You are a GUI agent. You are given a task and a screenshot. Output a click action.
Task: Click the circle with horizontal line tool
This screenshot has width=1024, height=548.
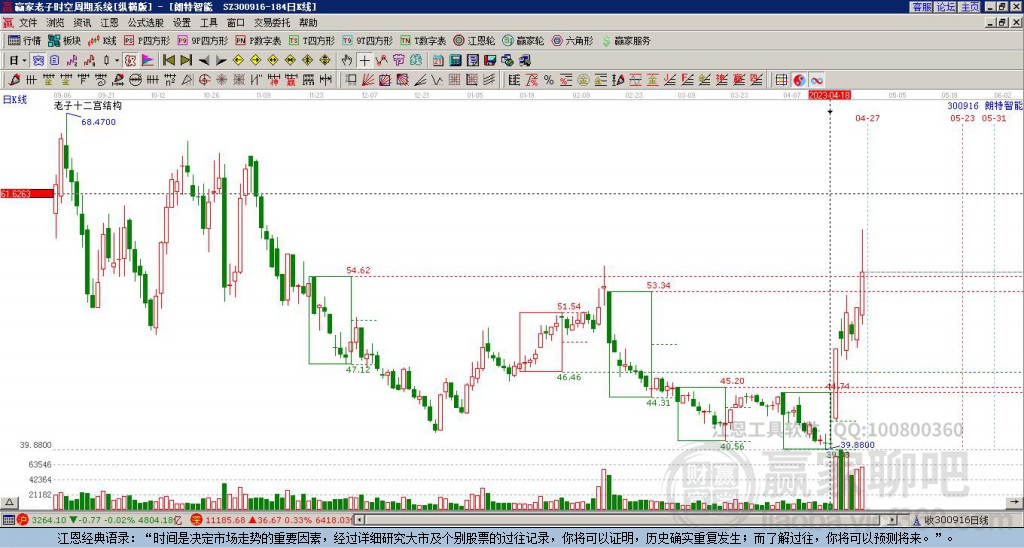point(135,80)
